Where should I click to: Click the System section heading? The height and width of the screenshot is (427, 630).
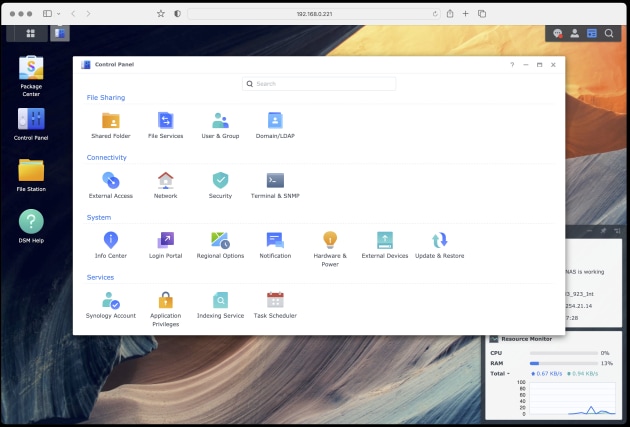click(99, 217)
